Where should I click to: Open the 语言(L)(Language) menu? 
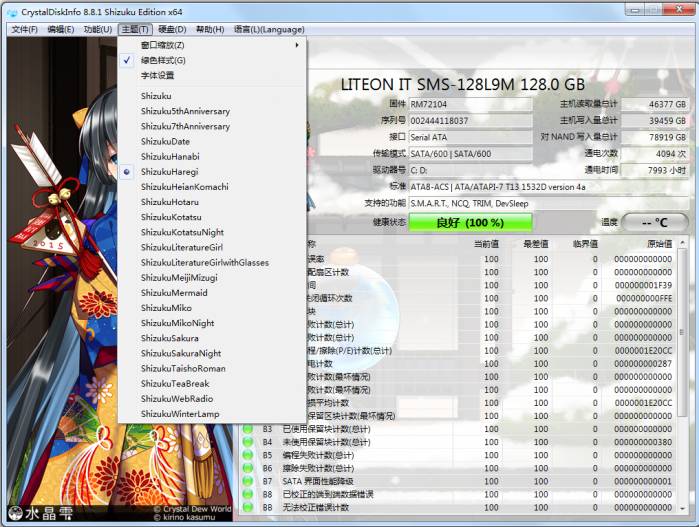click(269, 29)
